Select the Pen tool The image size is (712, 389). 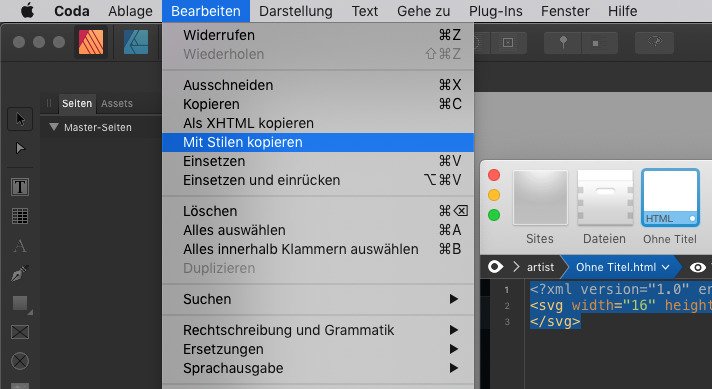click(20, 274)
